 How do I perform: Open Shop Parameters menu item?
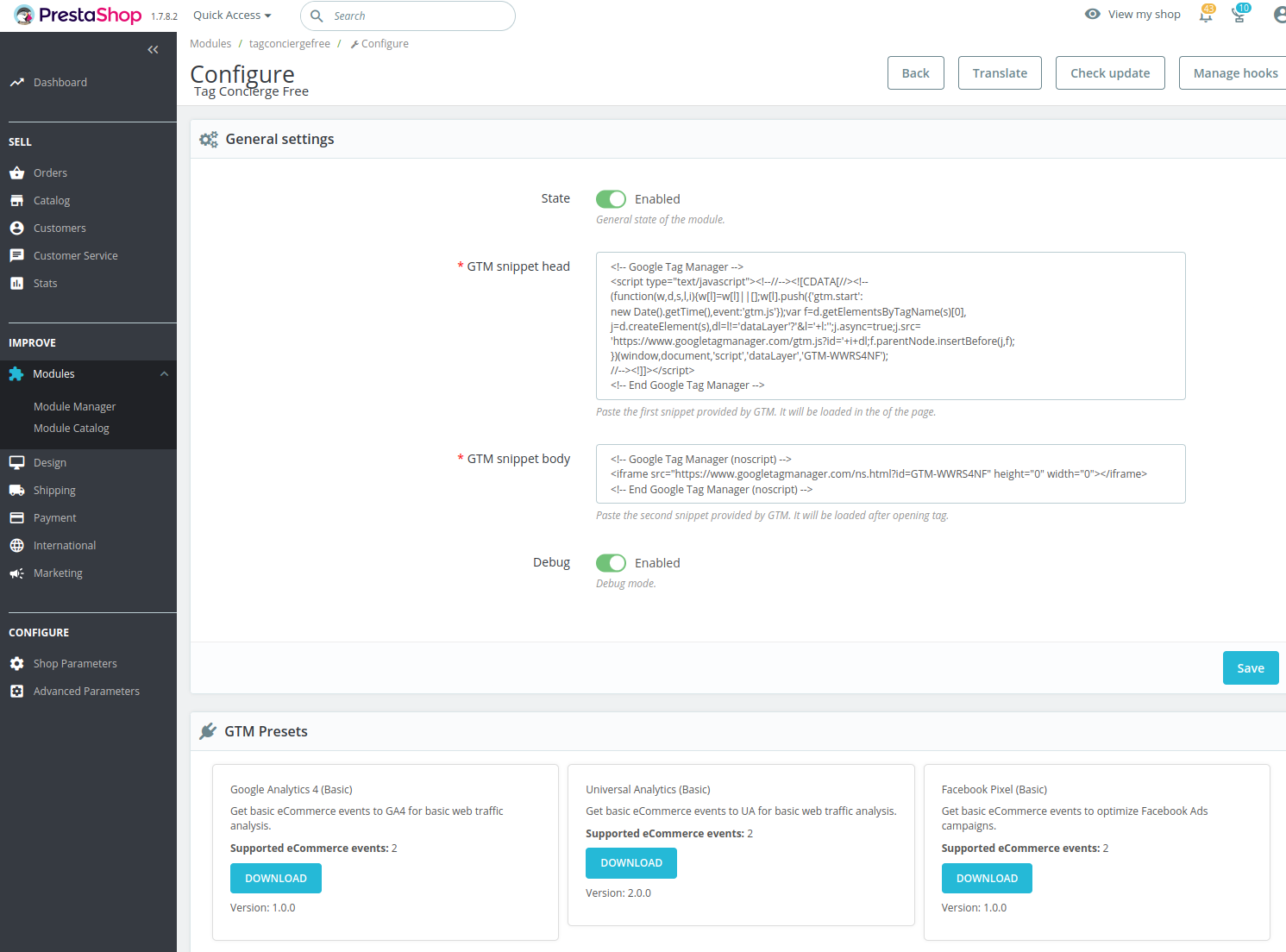pos(75,664)
